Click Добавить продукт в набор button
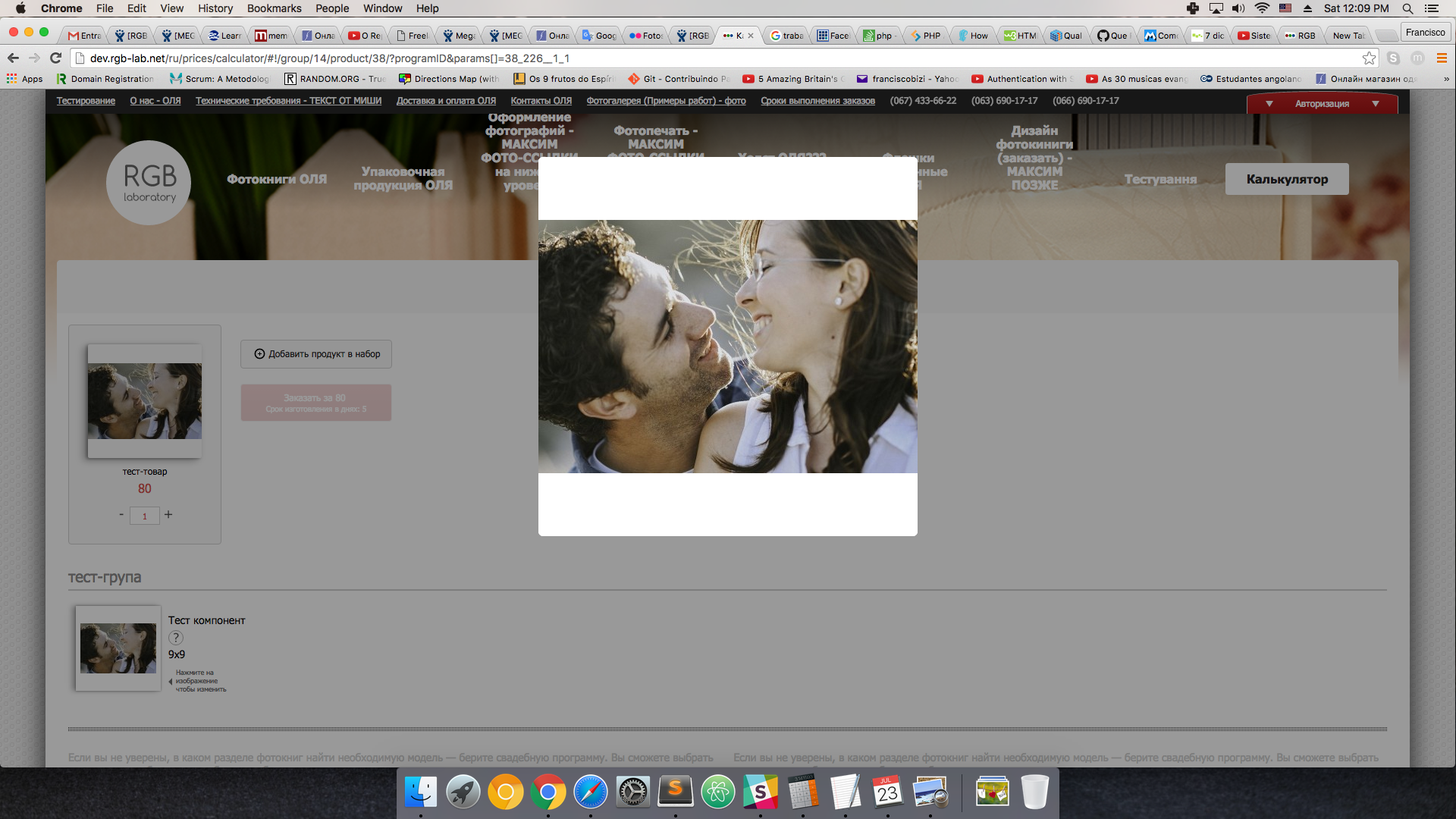The height and width of the screenshot is (819, 1456). [316, 354]
